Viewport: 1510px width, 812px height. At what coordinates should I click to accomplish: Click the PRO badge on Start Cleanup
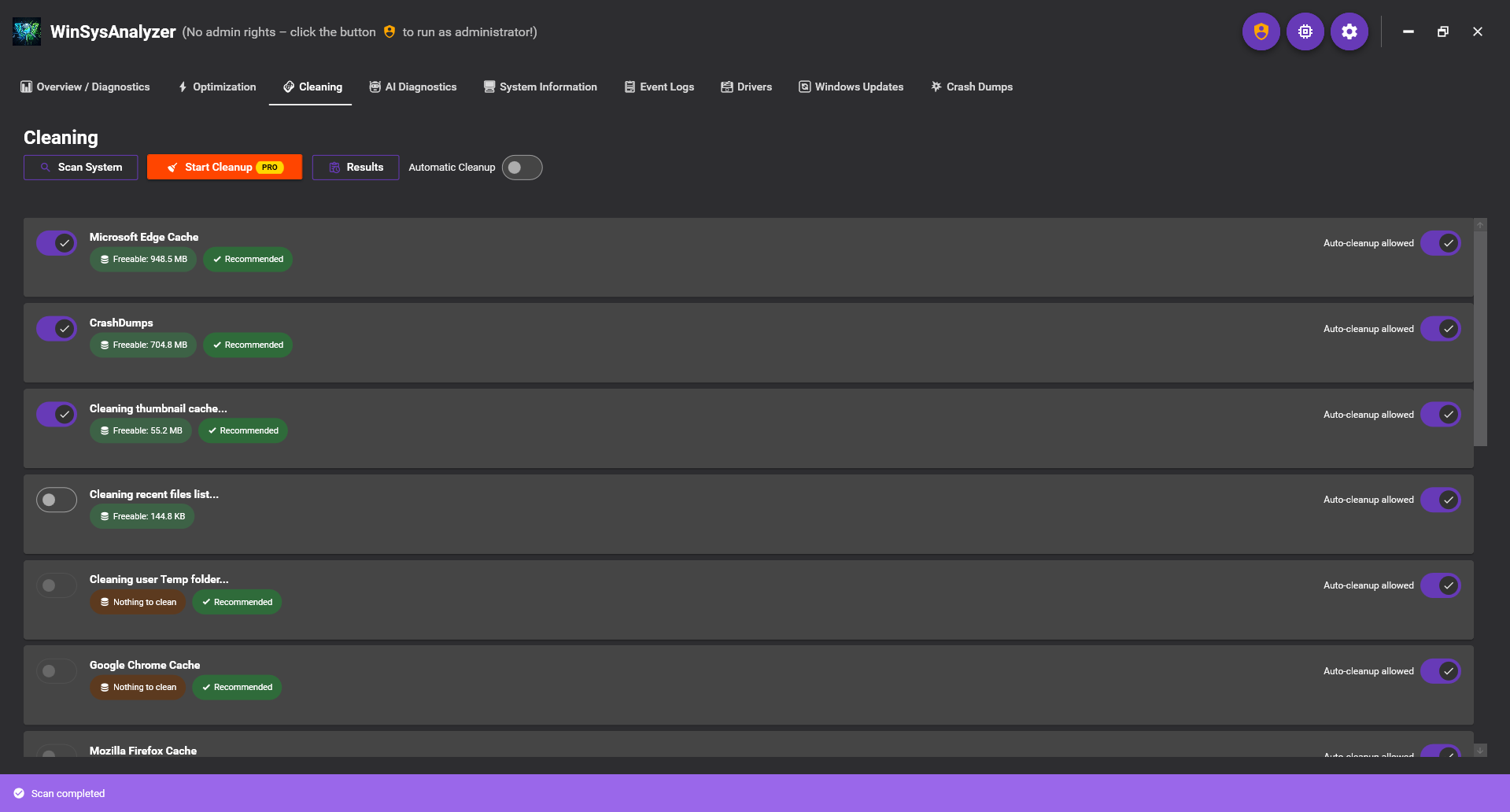[270, 168]
